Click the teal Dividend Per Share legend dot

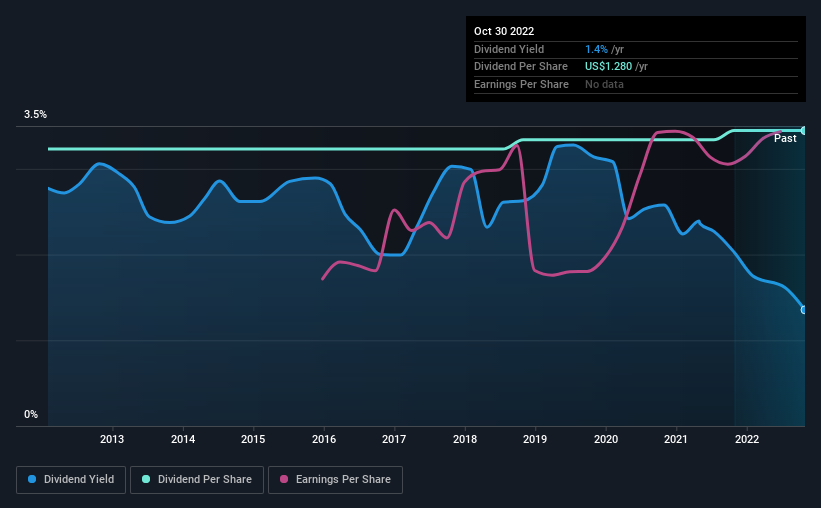(146, 479)
